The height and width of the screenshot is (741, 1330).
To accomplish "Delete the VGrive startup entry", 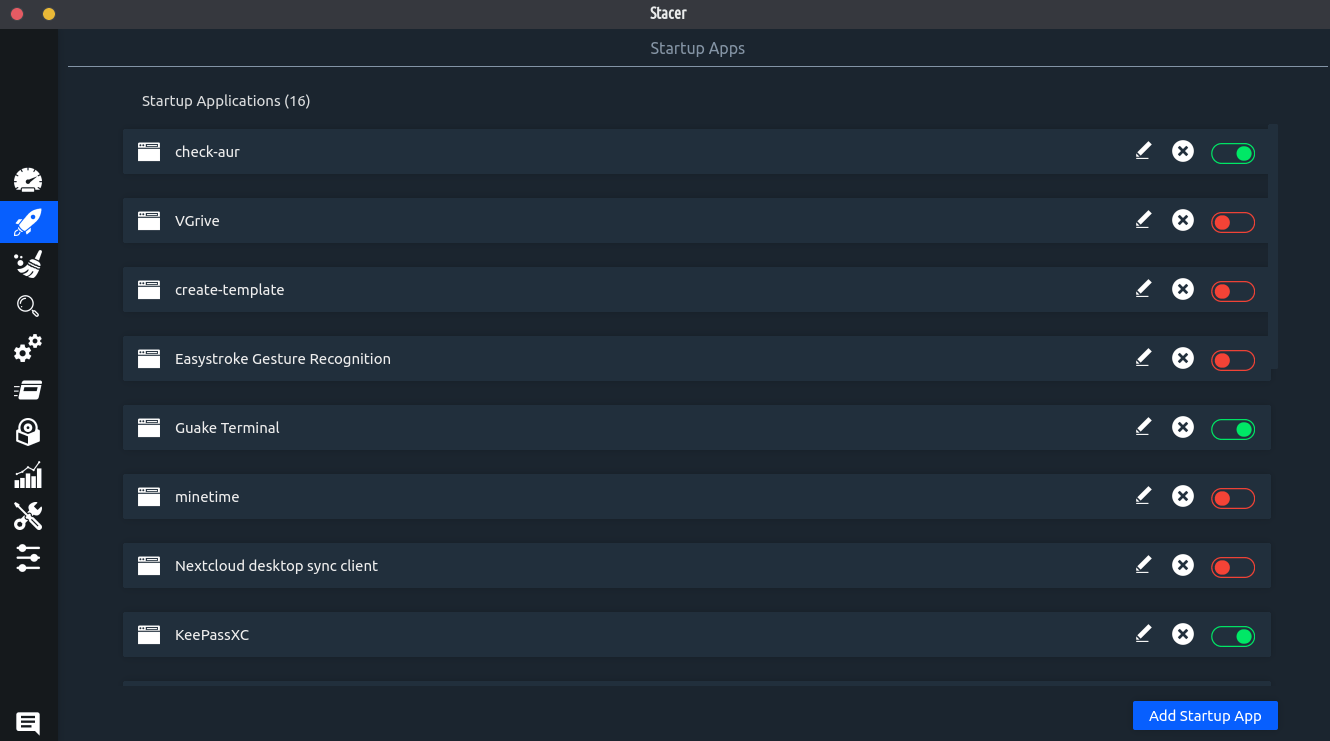I will point(1183,220).
